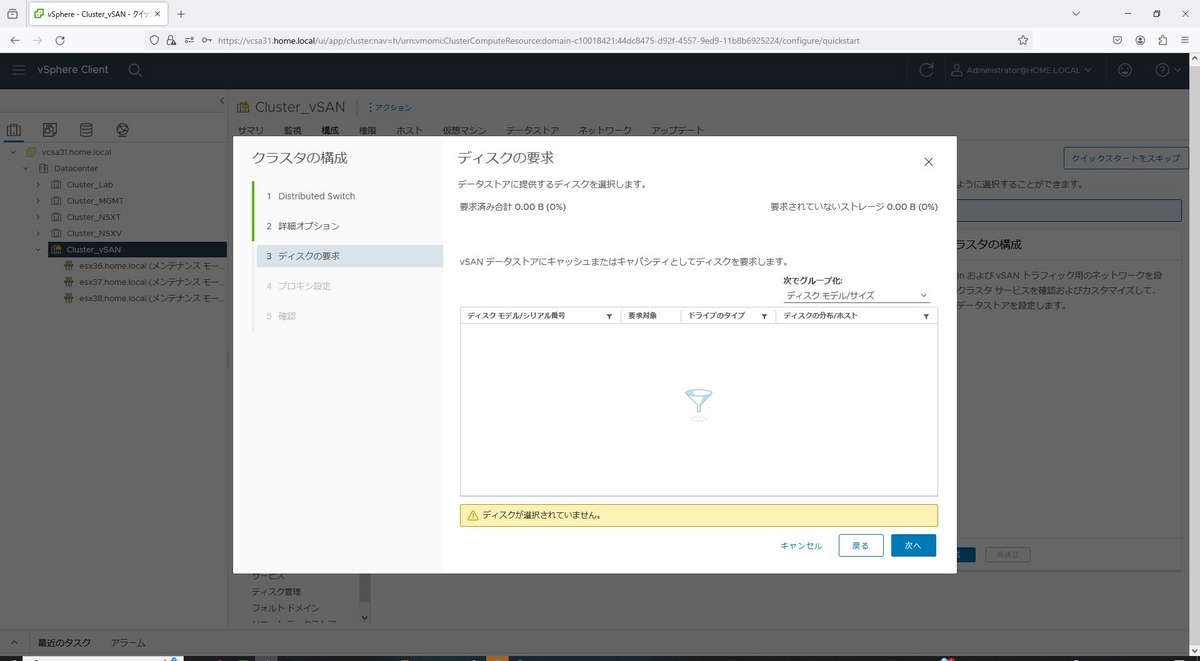
Task: Open the vSphere Client search icon
Action: click(x=135, y=70)
